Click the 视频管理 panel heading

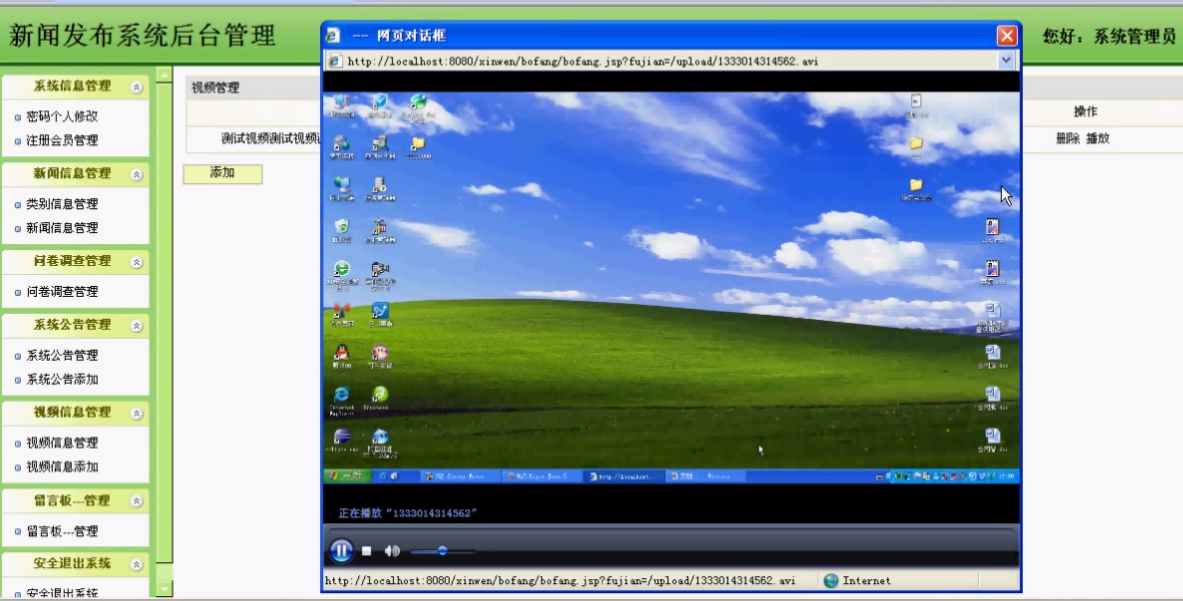pyautogui.click(x=215, y=88)
